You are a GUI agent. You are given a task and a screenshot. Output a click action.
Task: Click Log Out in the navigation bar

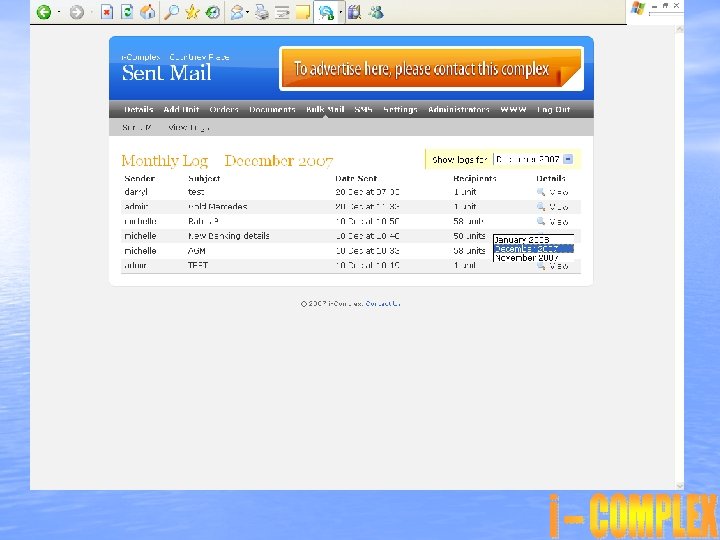(x=553, y=109)
